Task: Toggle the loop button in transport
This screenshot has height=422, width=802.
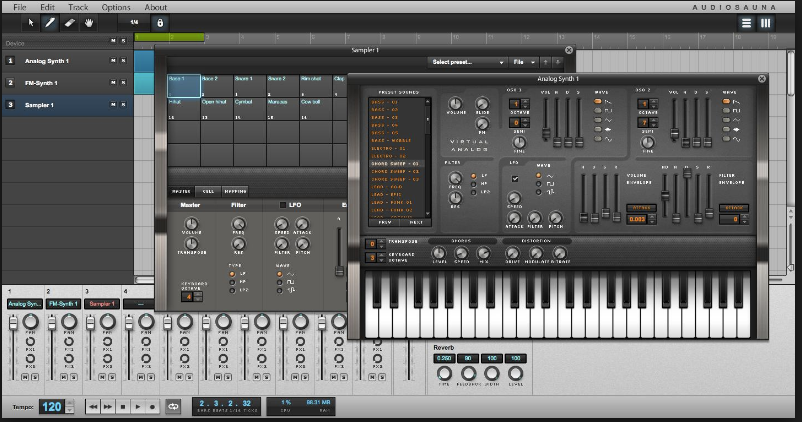Action: 173,407
